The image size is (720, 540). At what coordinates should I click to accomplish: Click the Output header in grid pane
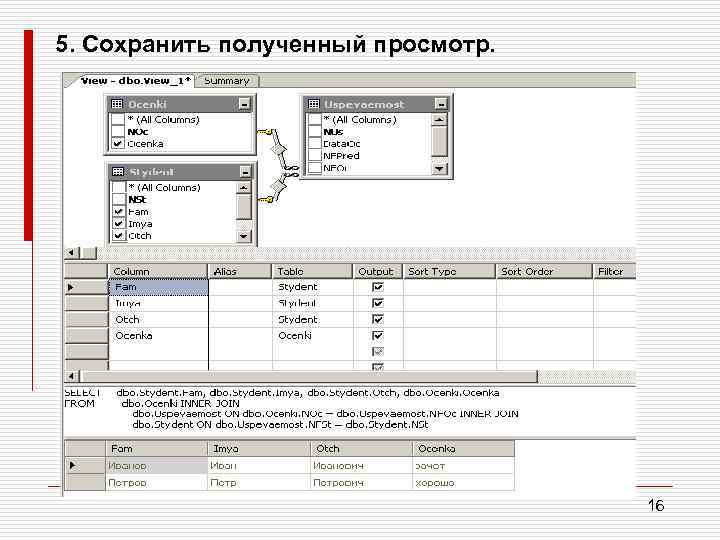(378, 271)
